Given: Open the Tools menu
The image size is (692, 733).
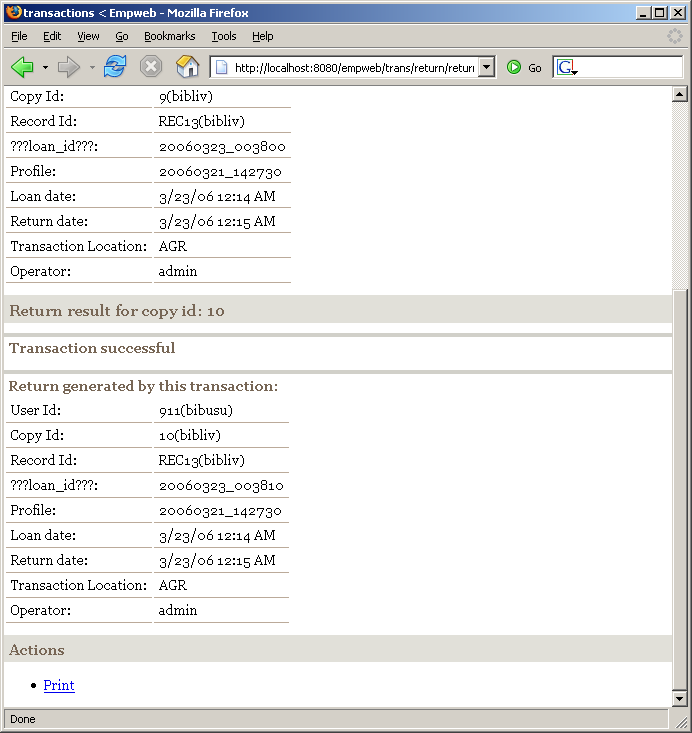Looking at the screenshot, I should click(224, 36).
